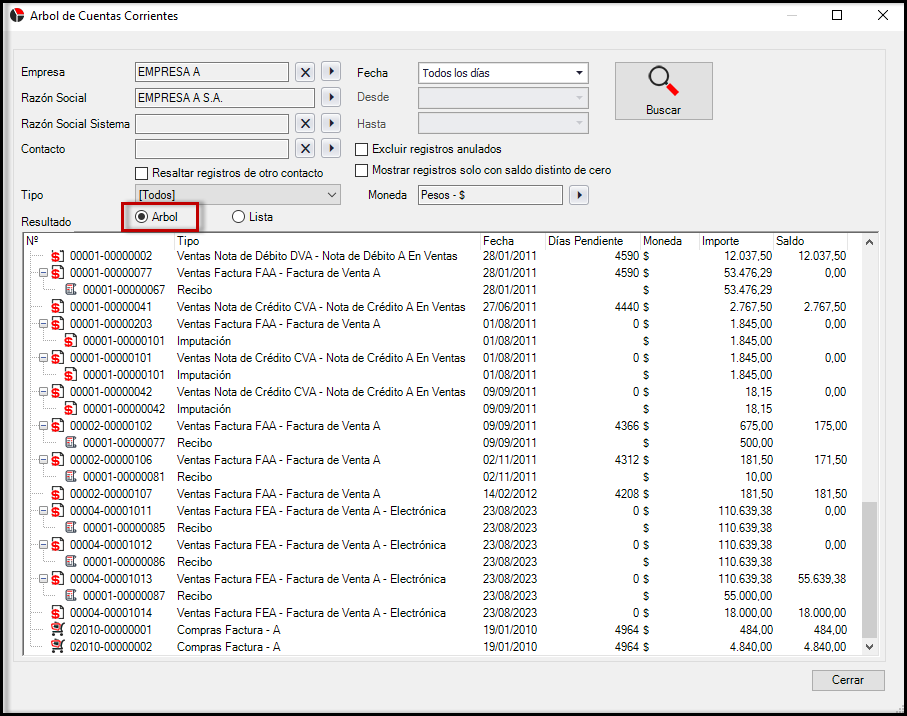
Task: Select receipt icon of 00001-00000085
Action: coord(71,528)
